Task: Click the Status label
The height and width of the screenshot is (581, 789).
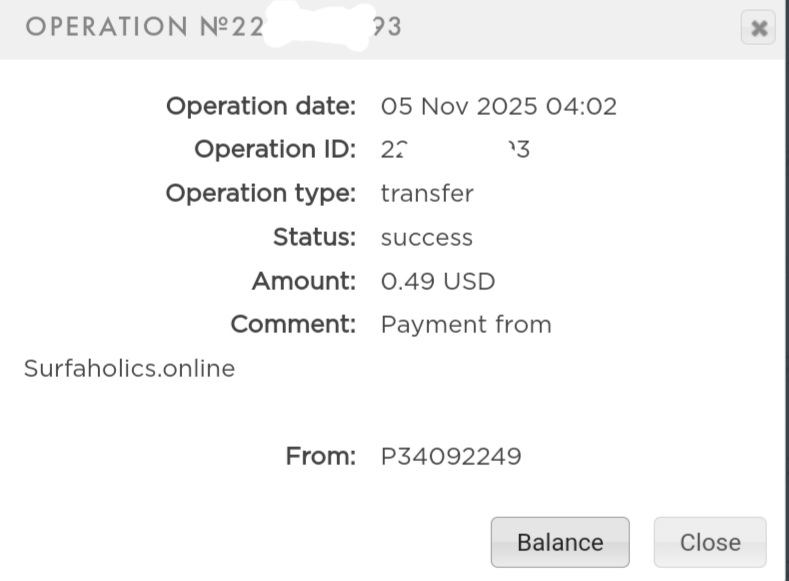Action: point(314,238)
